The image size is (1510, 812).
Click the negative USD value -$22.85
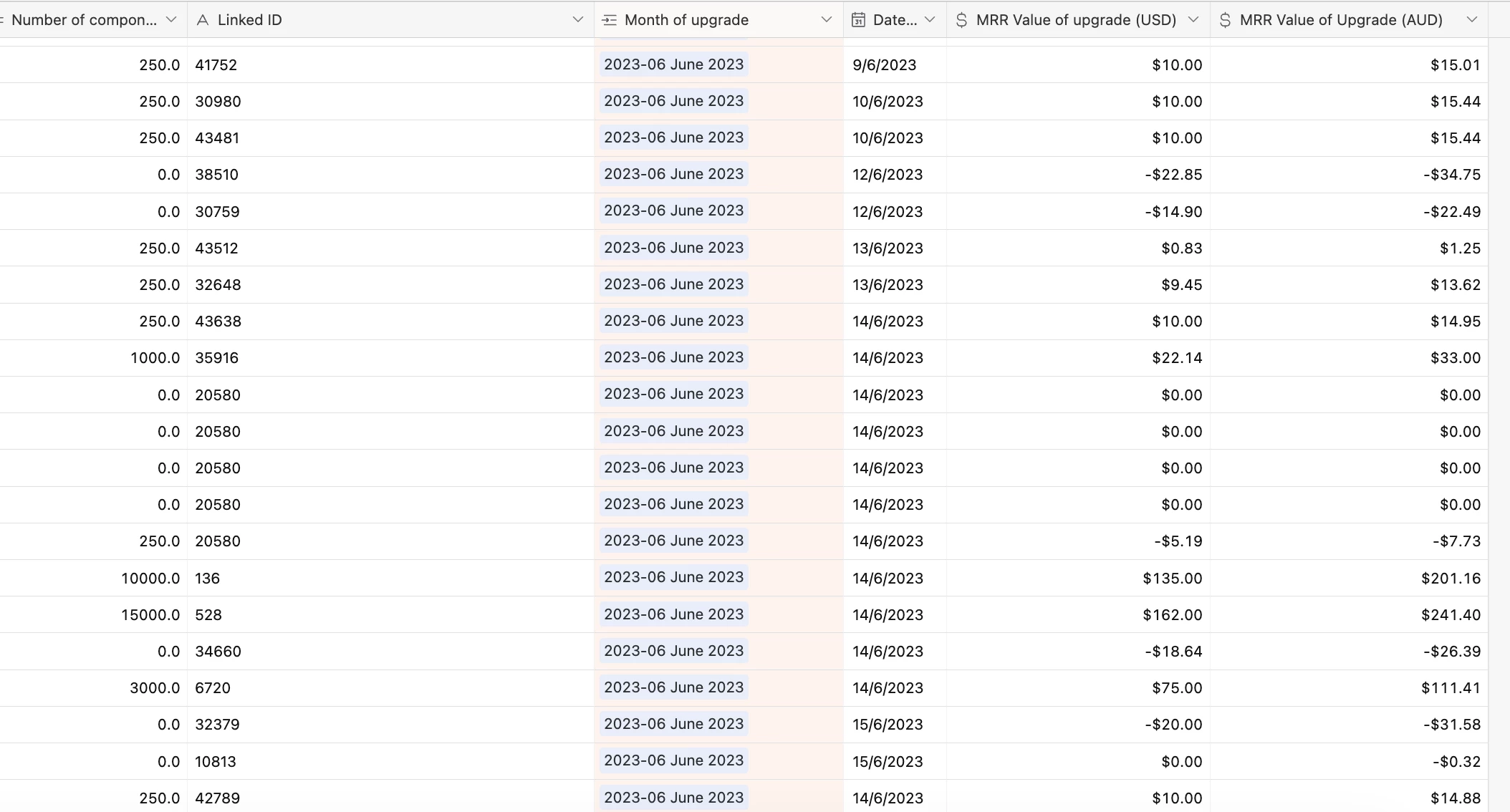(1173, 175)
